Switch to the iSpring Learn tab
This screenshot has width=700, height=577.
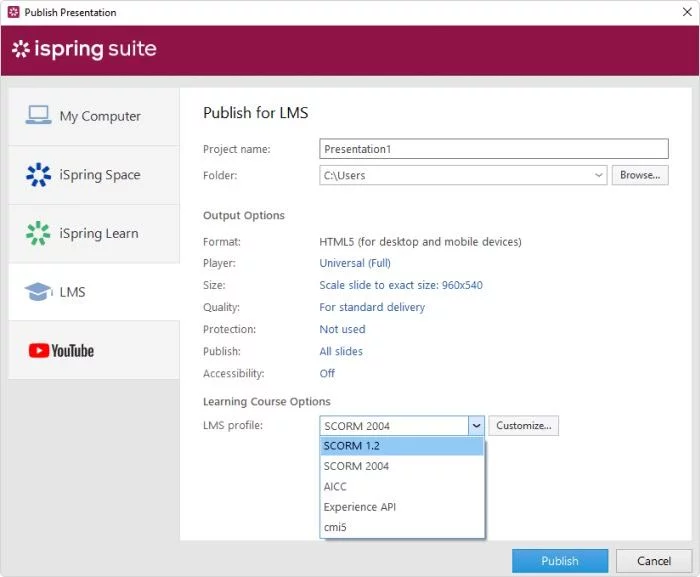[94, 234]
